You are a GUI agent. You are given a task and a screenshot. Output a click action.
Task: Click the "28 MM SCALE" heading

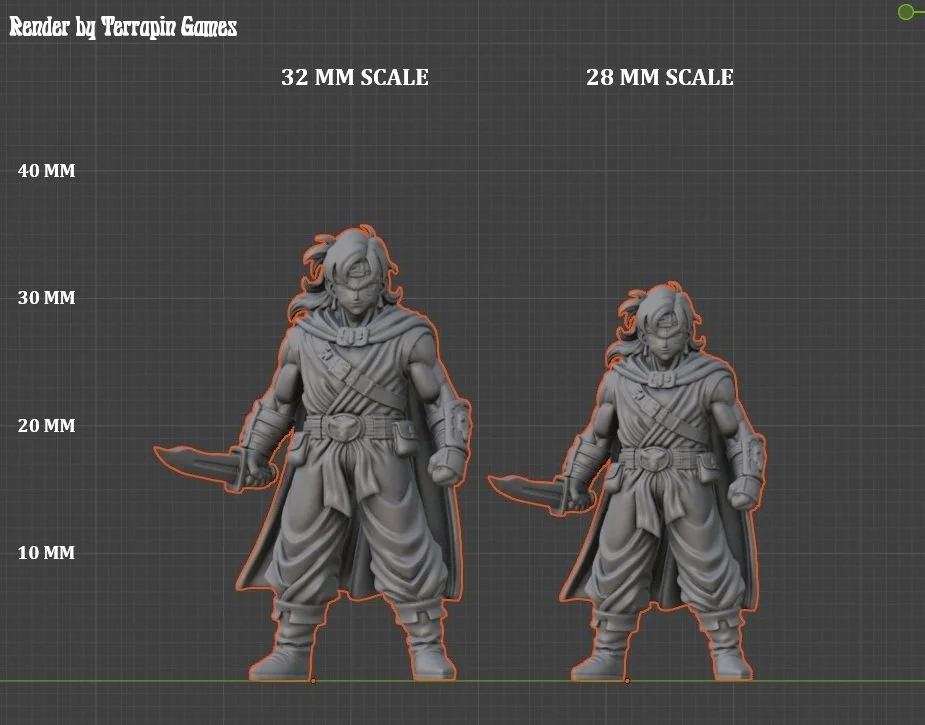tap(660, 77)
